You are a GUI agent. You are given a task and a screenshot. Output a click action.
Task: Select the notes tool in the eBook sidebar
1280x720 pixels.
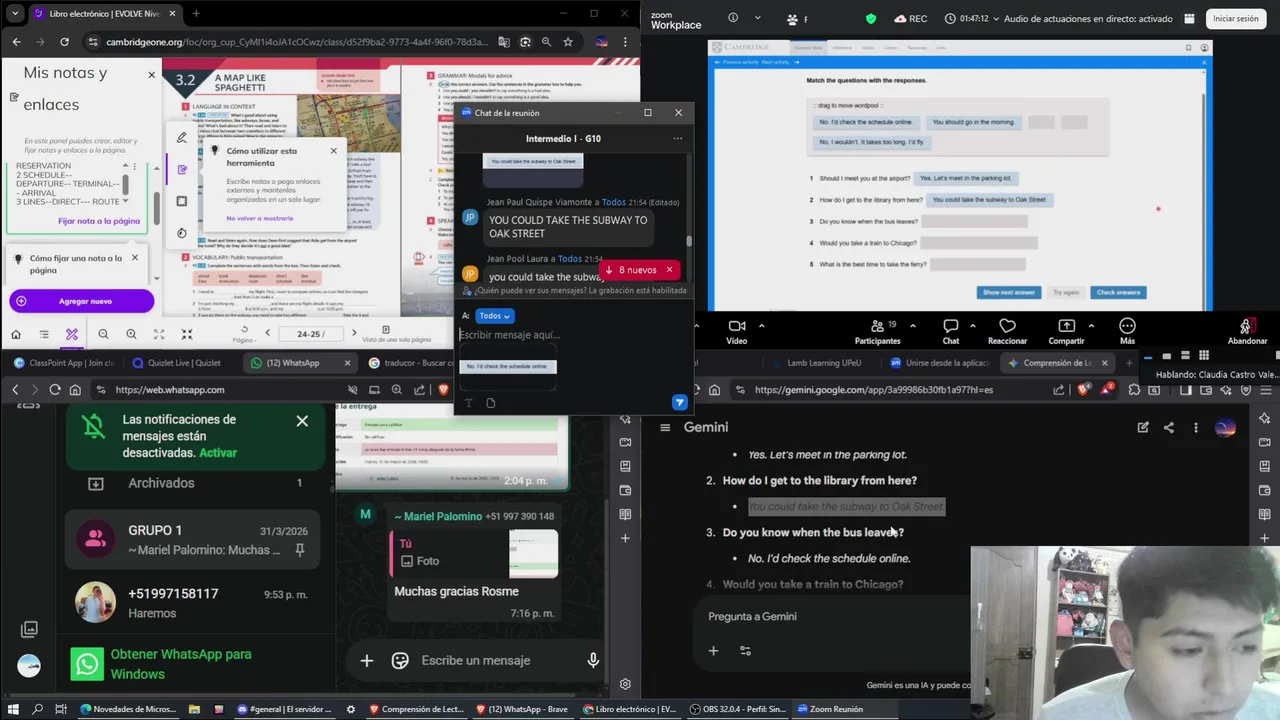point(181,169)
